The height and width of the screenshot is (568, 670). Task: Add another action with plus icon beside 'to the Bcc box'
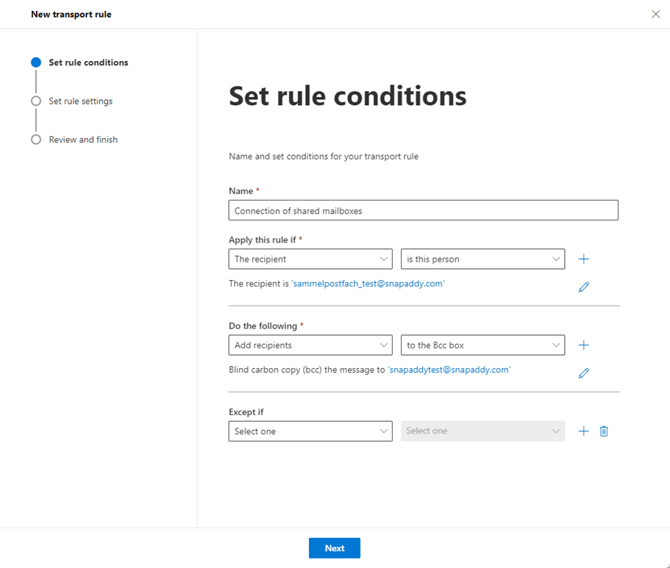coord(583,345)
